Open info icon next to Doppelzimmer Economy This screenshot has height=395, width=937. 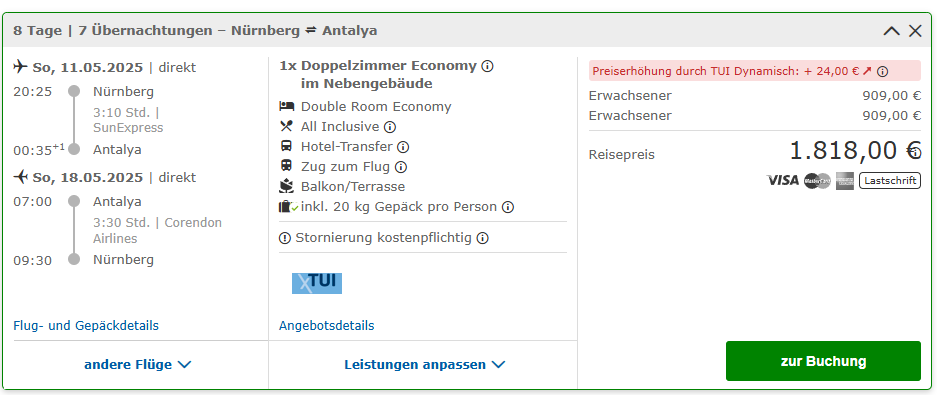487,66
